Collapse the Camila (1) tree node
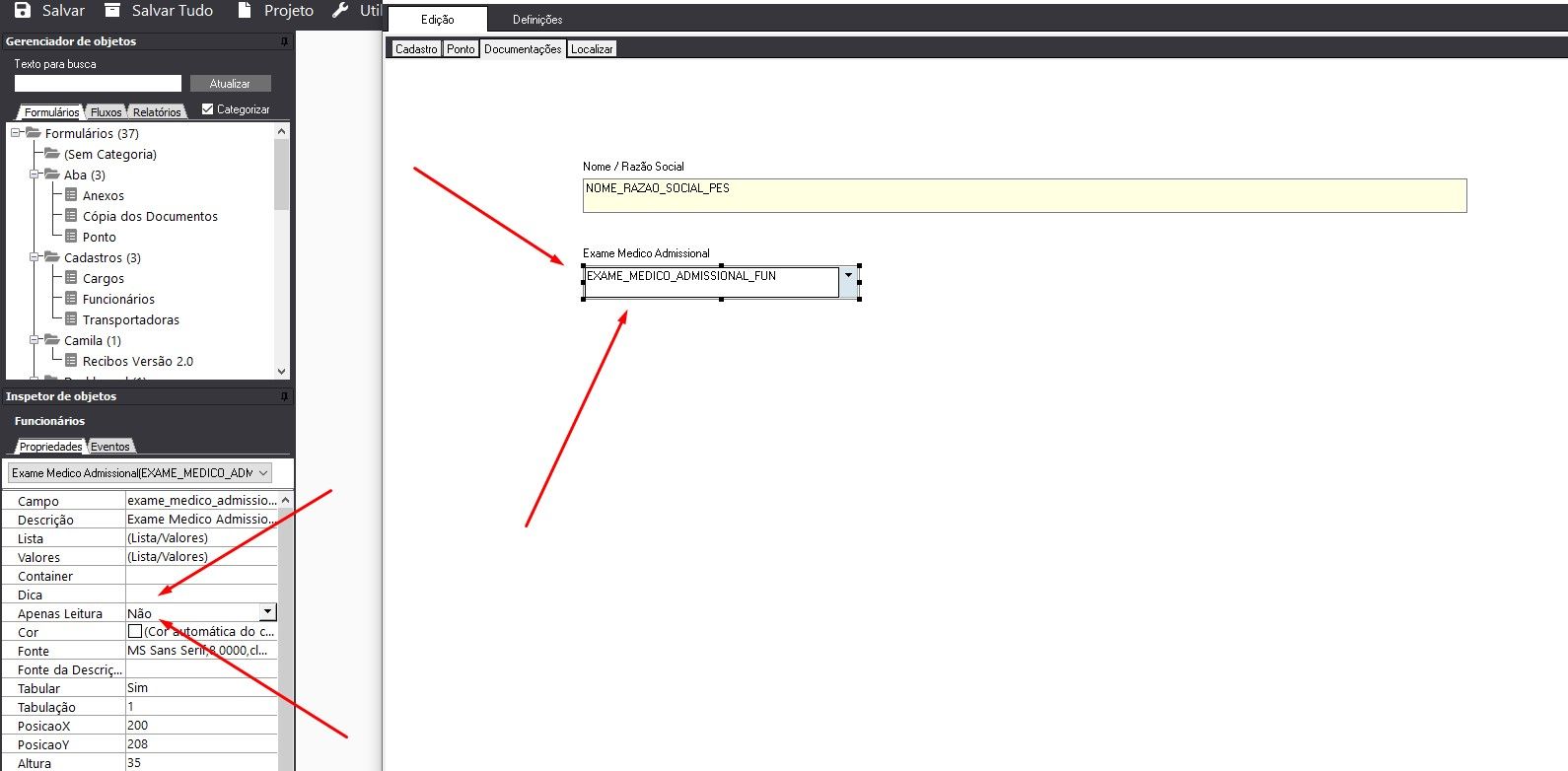Image resolution: width=1568 pixels, height=771 pixels. coord(35,340)
